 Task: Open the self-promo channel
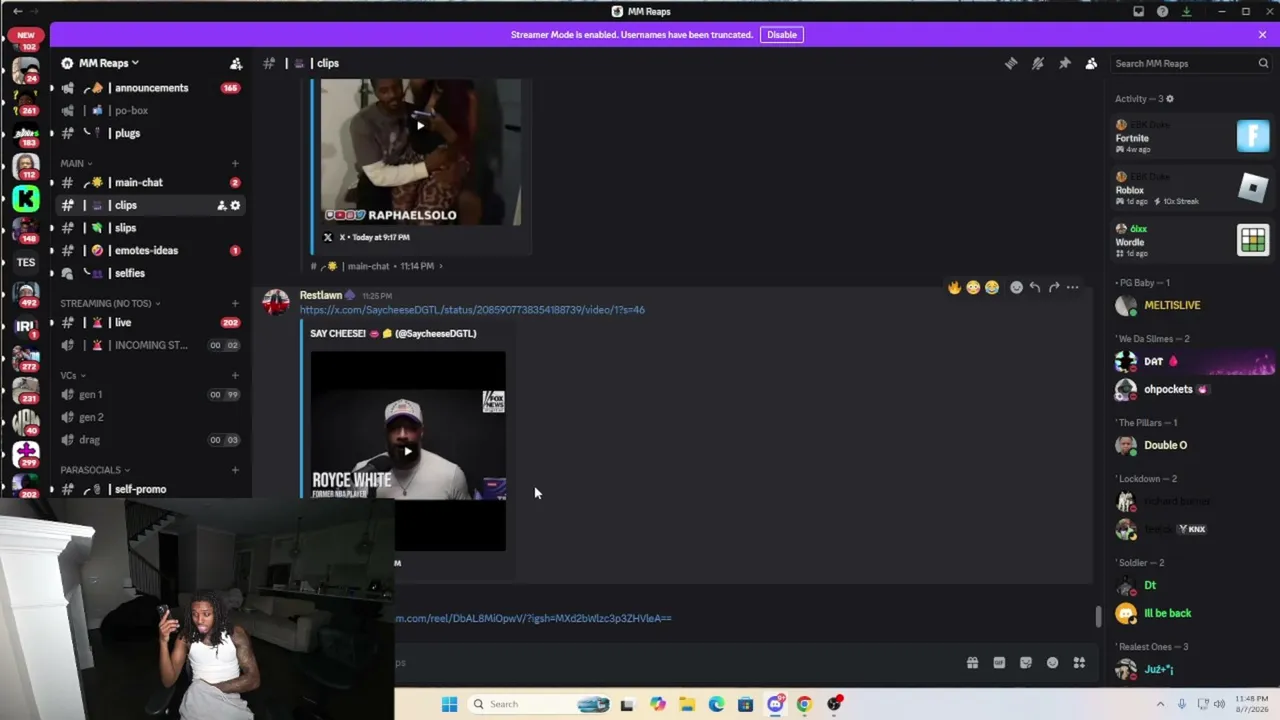(150, 489)
